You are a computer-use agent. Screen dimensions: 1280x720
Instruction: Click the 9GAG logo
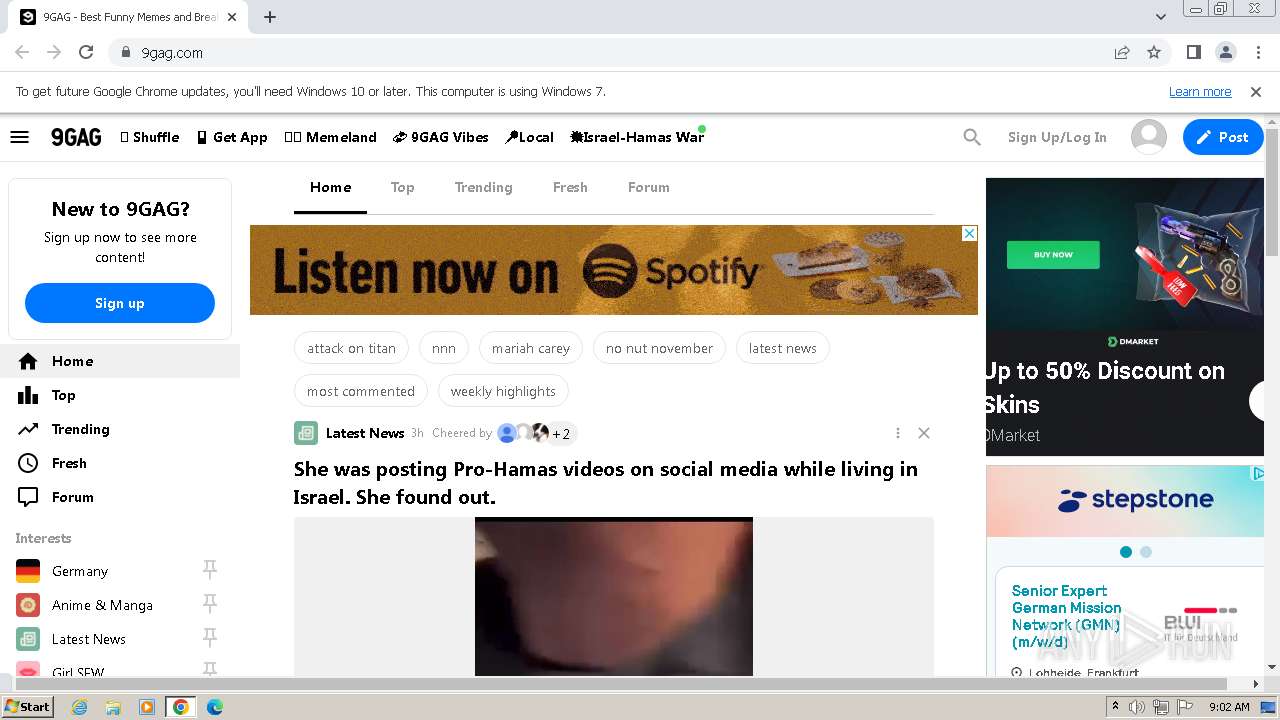click(76, 137)
